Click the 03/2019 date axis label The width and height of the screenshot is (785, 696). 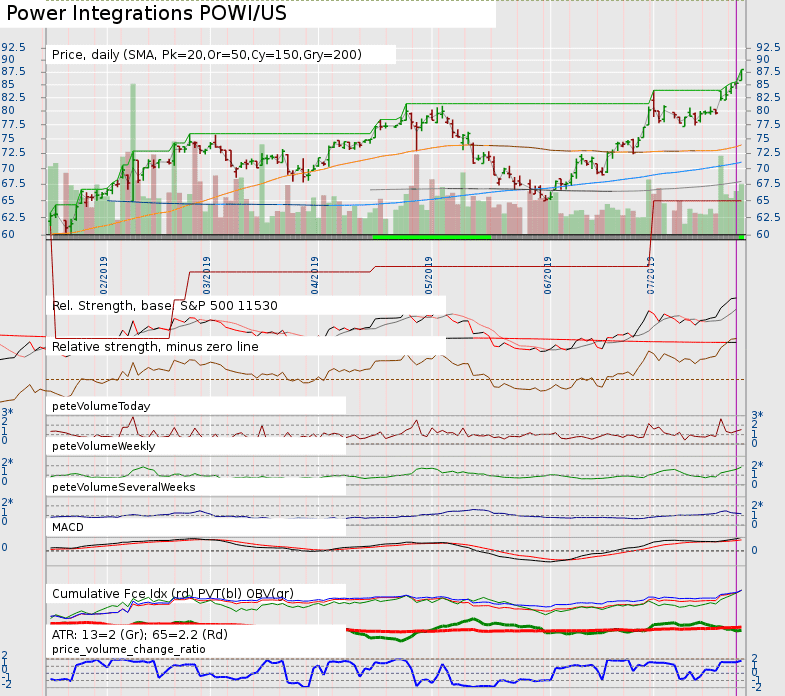[206, 275]
